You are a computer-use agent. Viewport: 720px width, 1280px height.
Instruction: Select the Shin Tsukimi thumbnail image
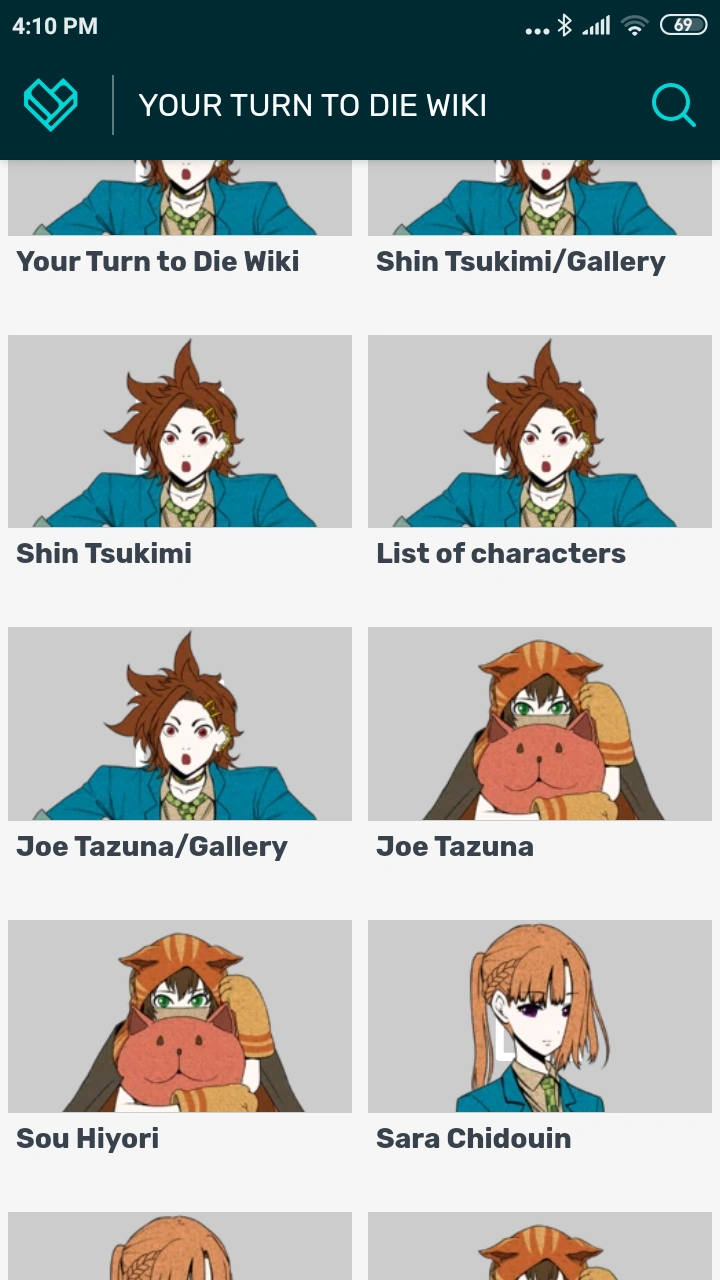pos(180,431)
